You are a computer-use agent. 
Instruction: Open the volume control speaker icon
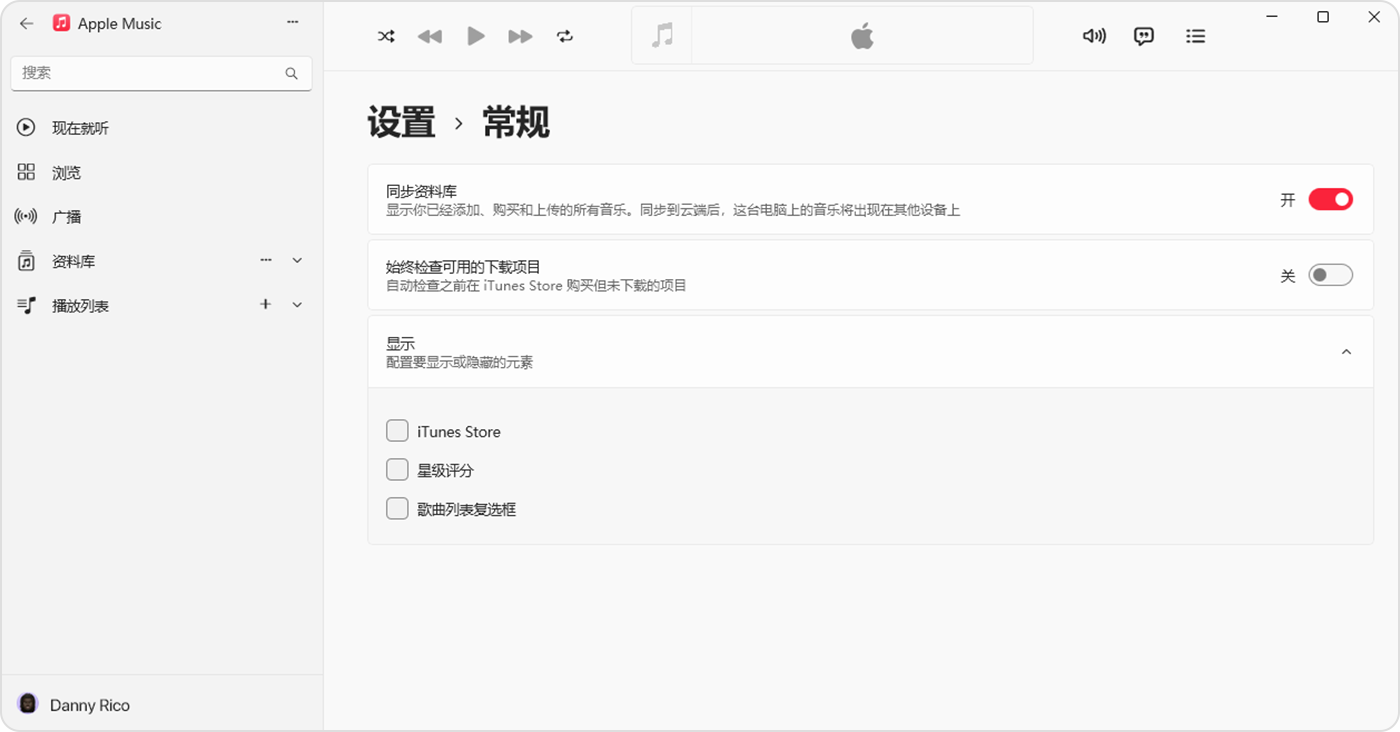point(1094,36)
